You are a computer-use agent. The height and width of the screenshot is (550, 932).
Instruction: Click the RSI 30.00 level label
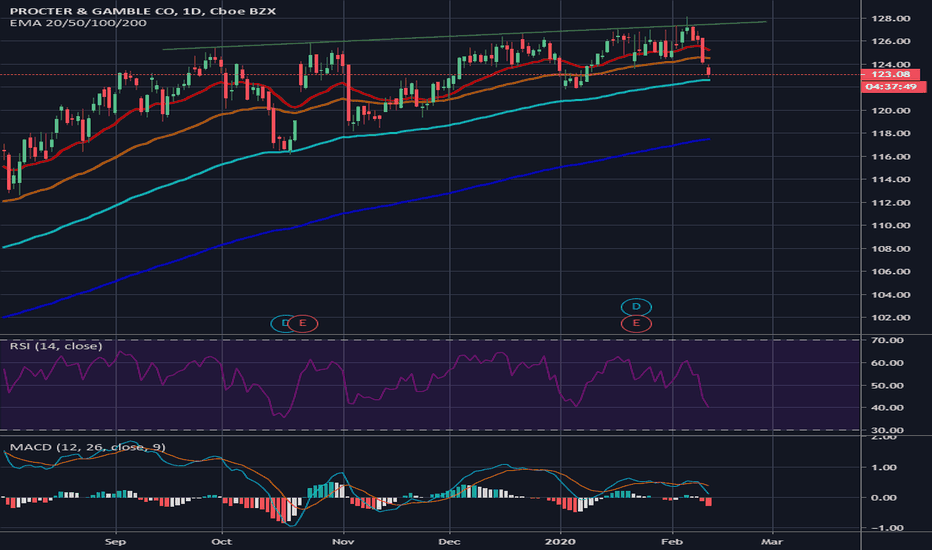pos(887,430)
